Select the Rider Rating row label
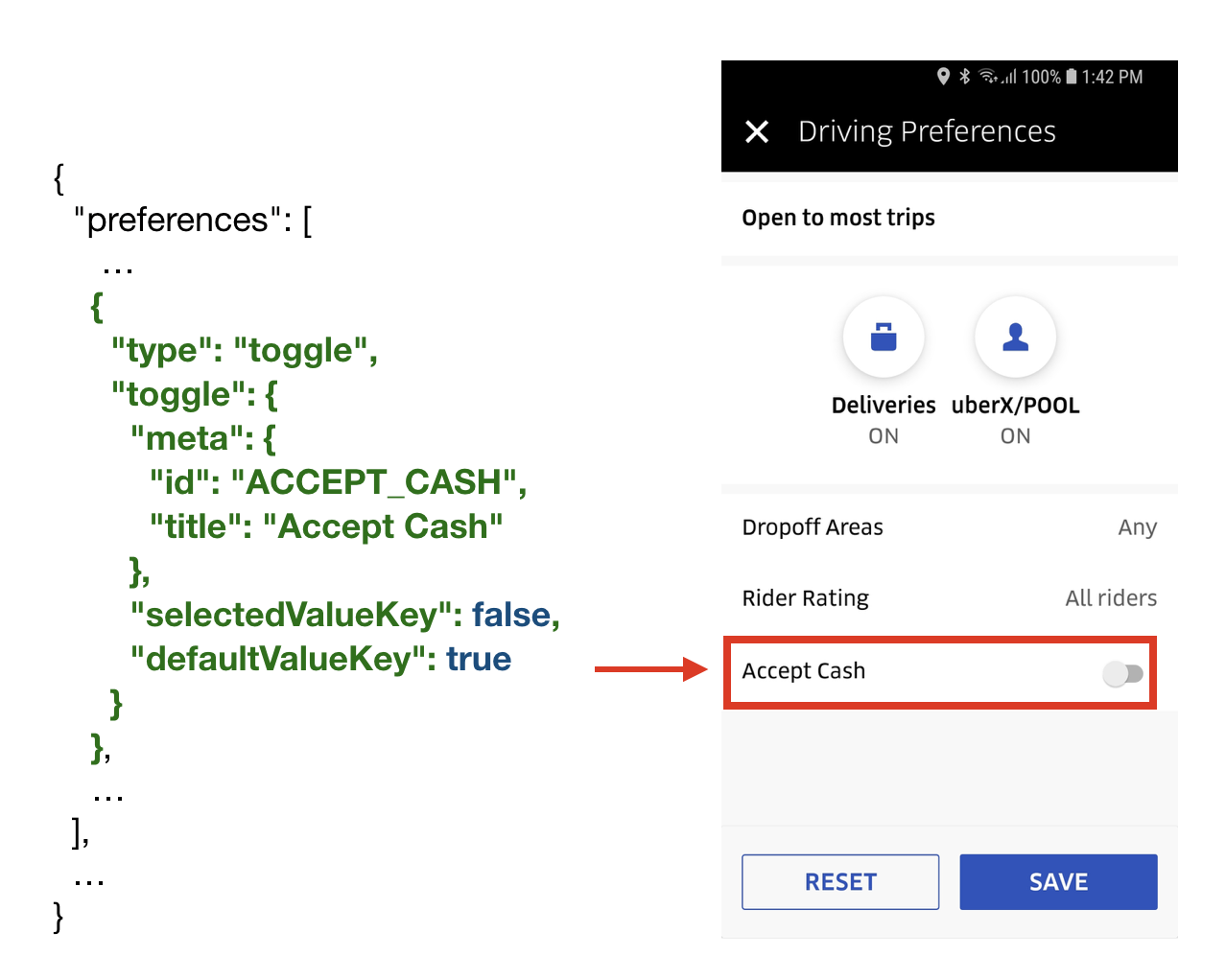Screen dimensions: 1226x980 pyautogui.click(x=806, y=598)
